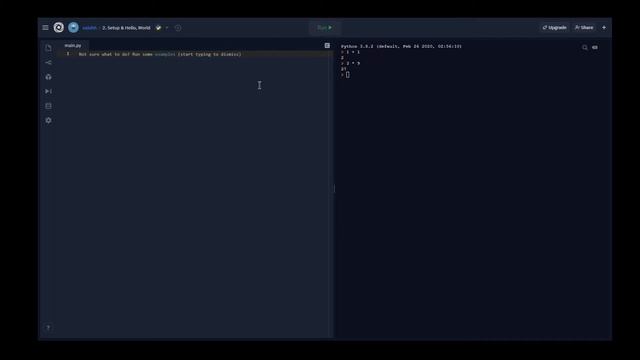Viewport: 640px width, 360px height.
Task: Search the console with the magnifier icon
Action: click(x=584, y=47)
